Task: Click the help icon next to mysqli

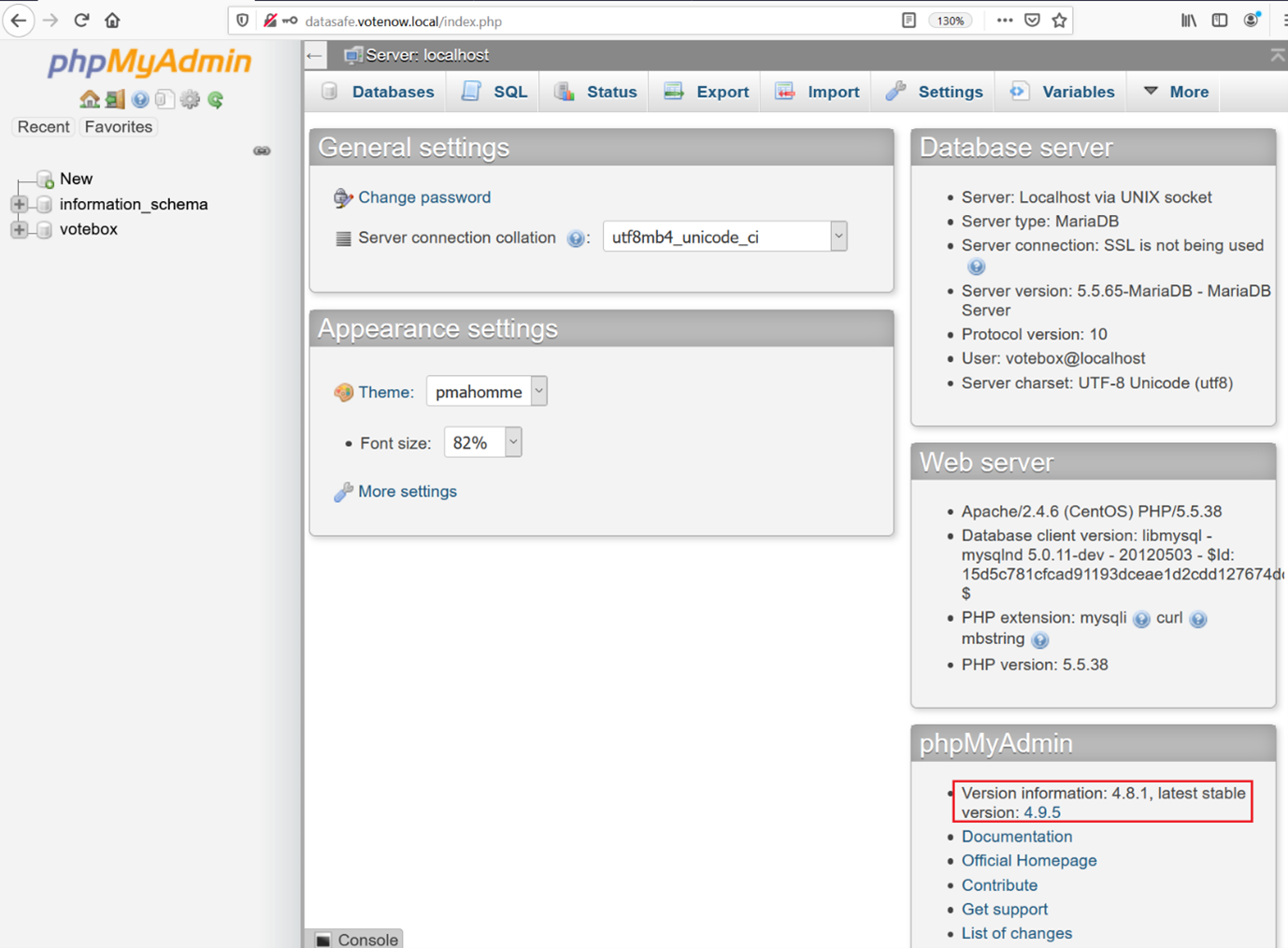Action: 1141,619
